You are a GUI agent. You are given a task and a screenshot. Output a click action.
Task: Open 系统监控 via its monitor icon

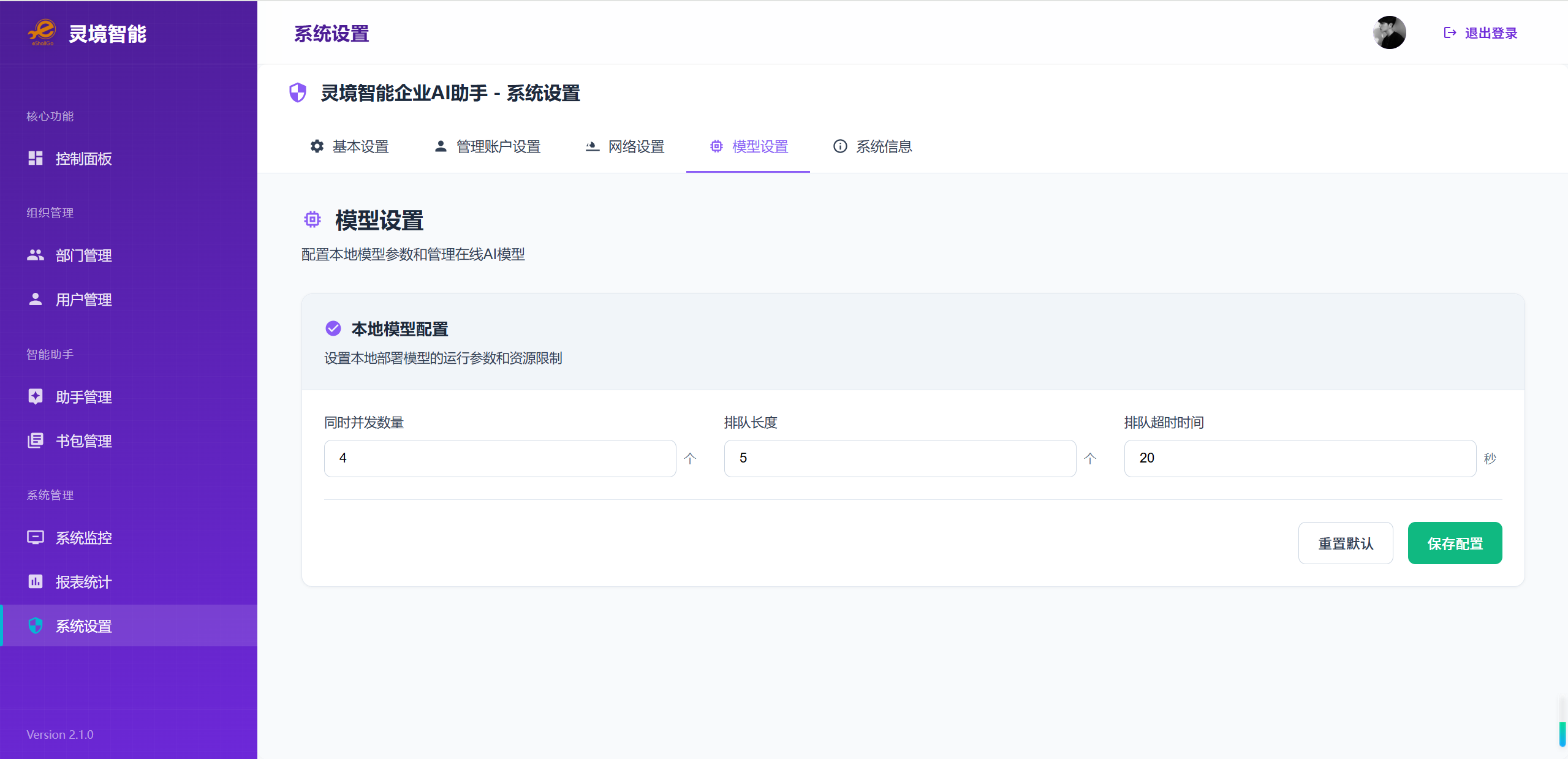coord(36,538)
